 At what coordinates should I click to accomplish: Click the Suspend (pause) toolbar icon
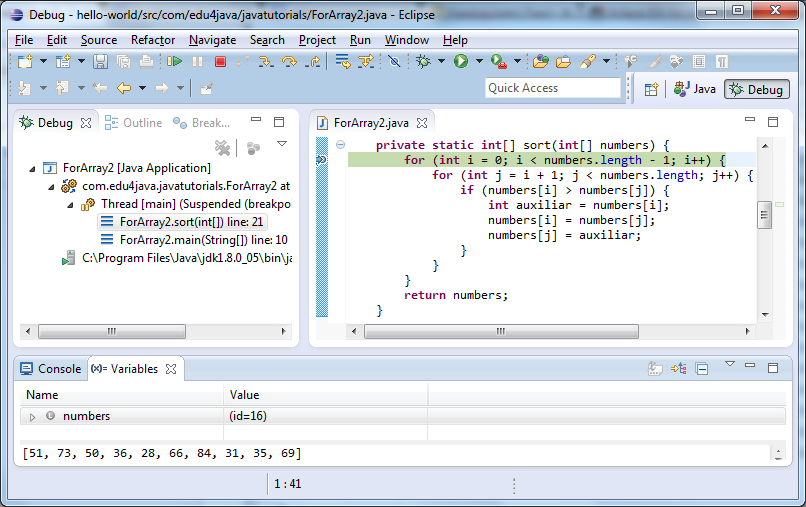[198, 62]
